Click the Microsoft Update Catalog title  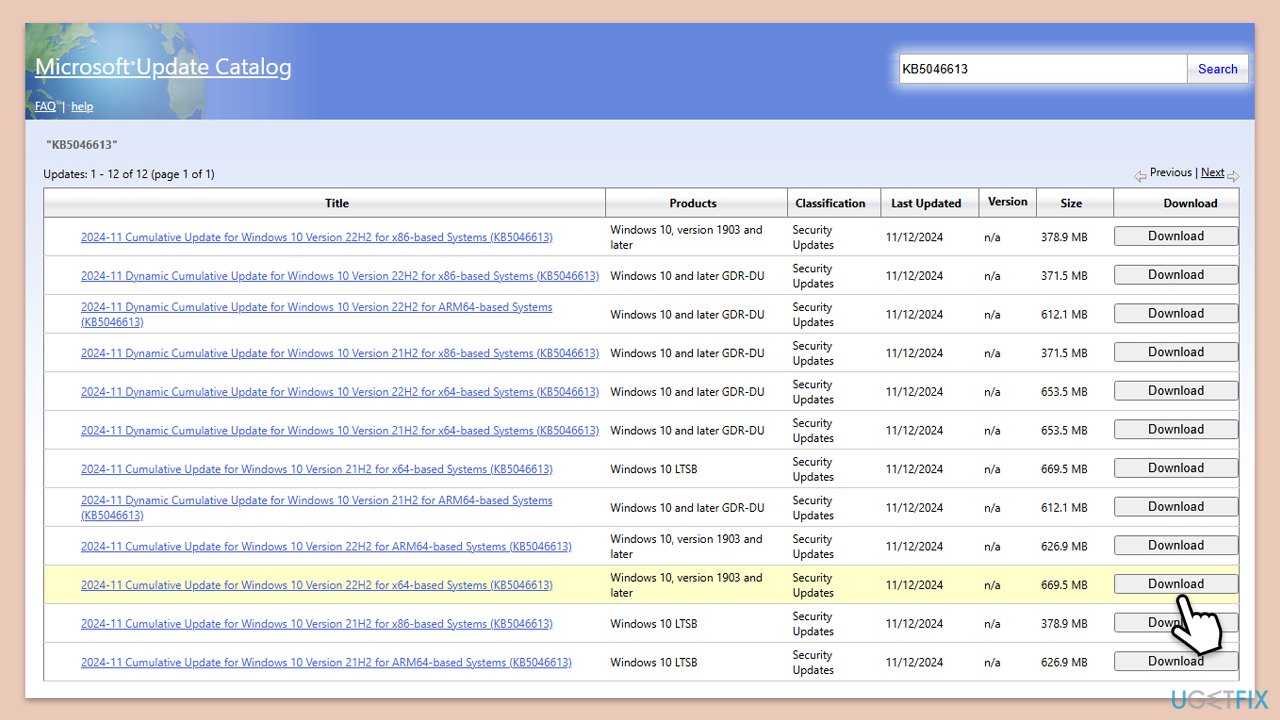point(163,67)
